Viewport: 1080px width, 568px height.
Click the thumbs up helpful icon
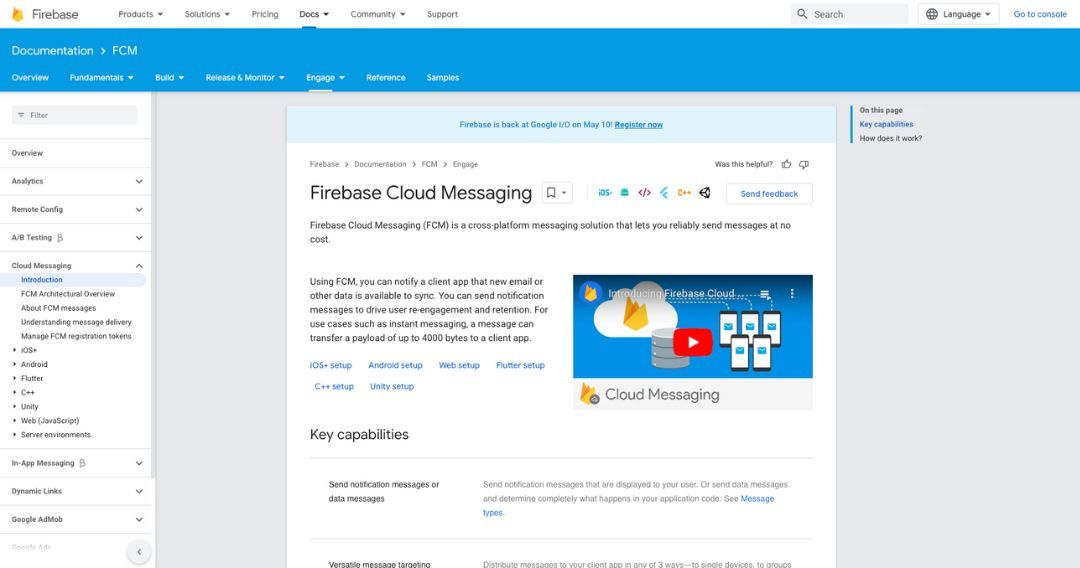[787, 164]
